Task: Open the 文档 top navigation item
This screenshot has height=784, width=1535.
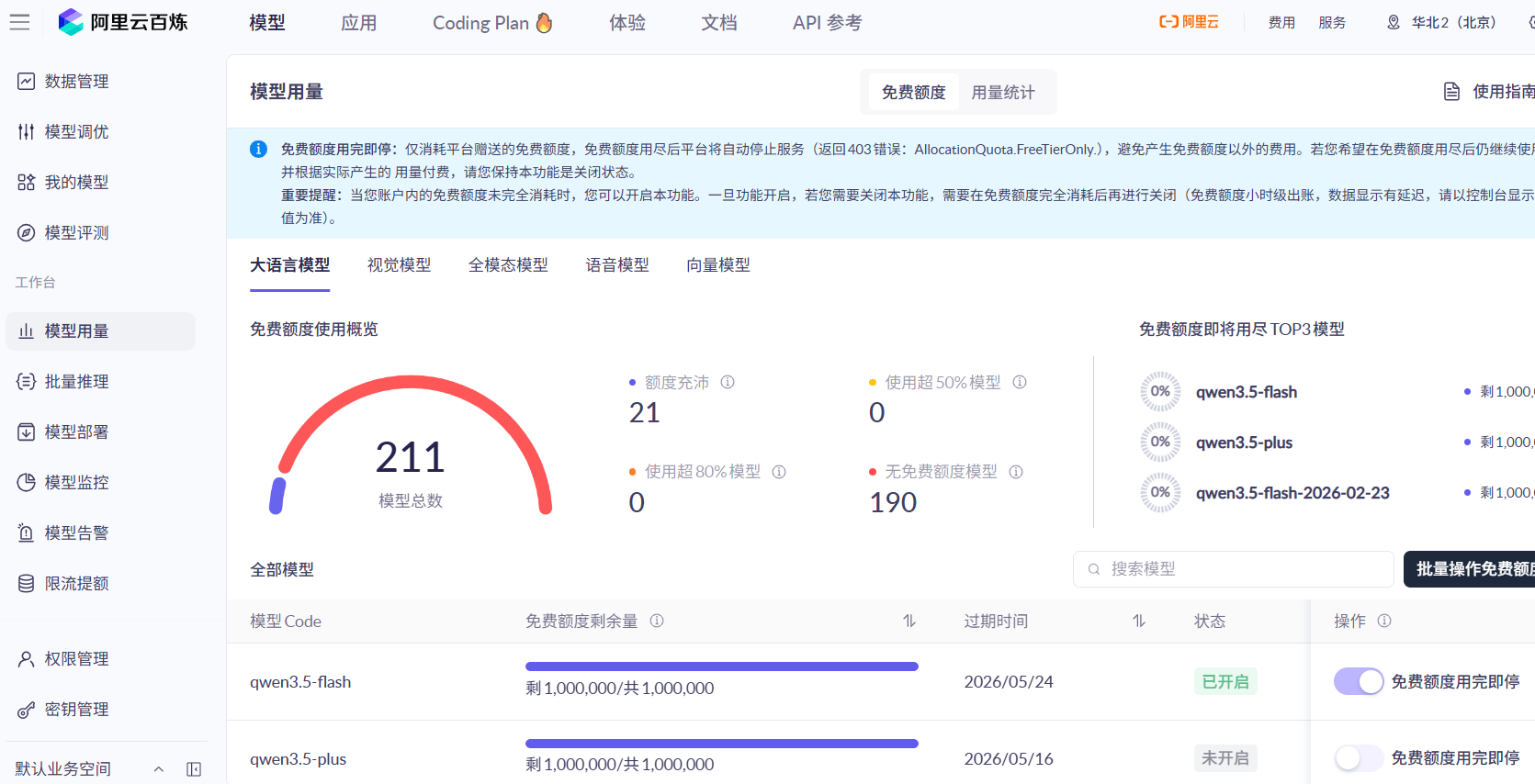Action: [719, 23]
